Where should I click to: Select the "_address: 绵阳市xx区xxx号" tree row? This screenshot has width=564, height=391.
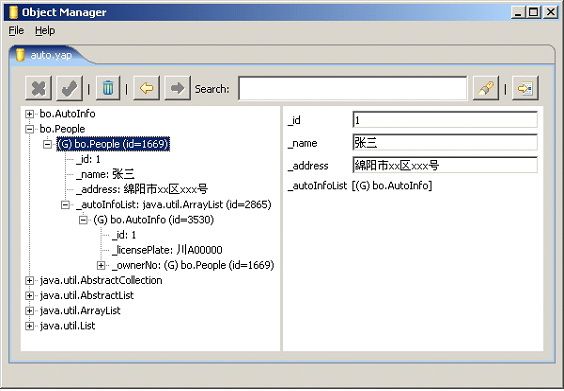point(142,190)
